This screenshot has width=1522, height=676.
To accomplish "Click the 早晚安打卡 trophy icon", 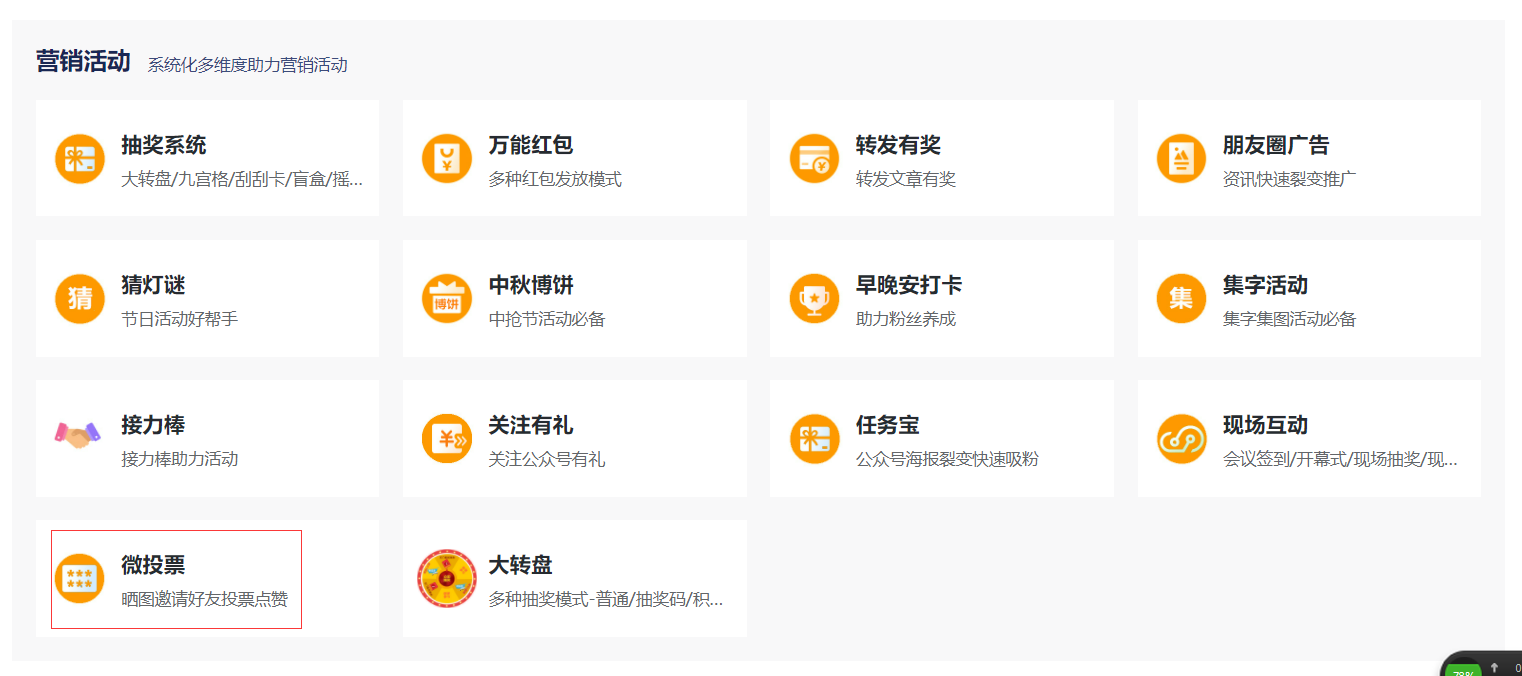I will 814,299.
